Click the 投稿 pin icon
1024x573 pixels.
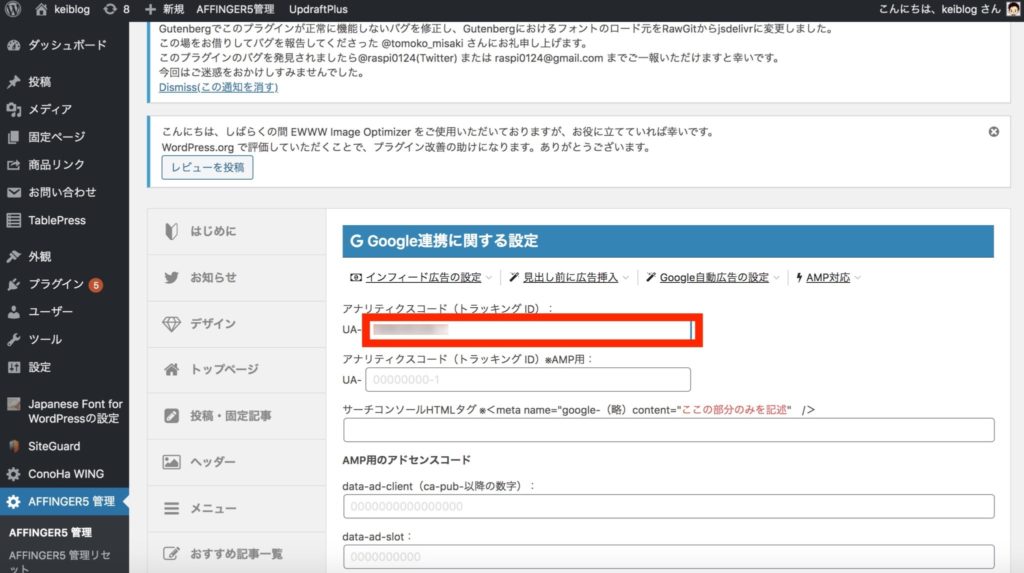tap(14, 82)
